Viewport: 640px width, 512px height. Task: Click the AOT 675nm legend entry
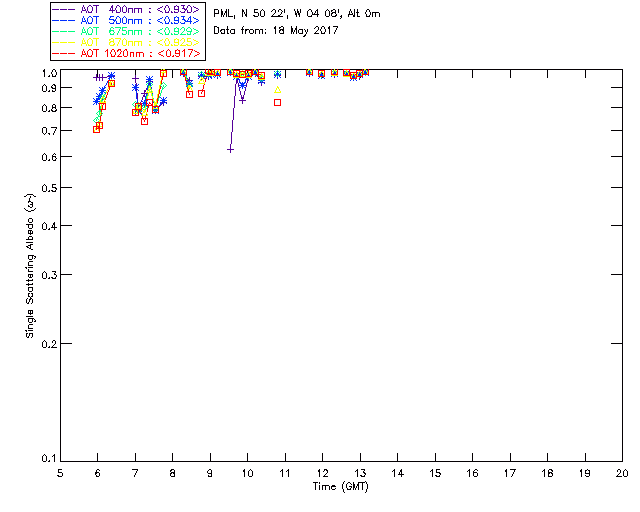[126, 31]
